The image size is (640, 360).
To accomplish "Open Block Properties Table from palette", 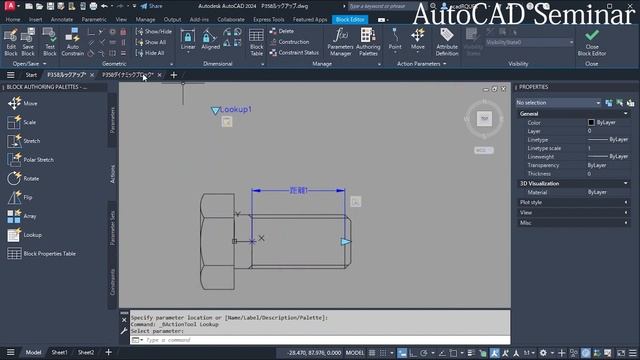I will [x=42, y=253].
